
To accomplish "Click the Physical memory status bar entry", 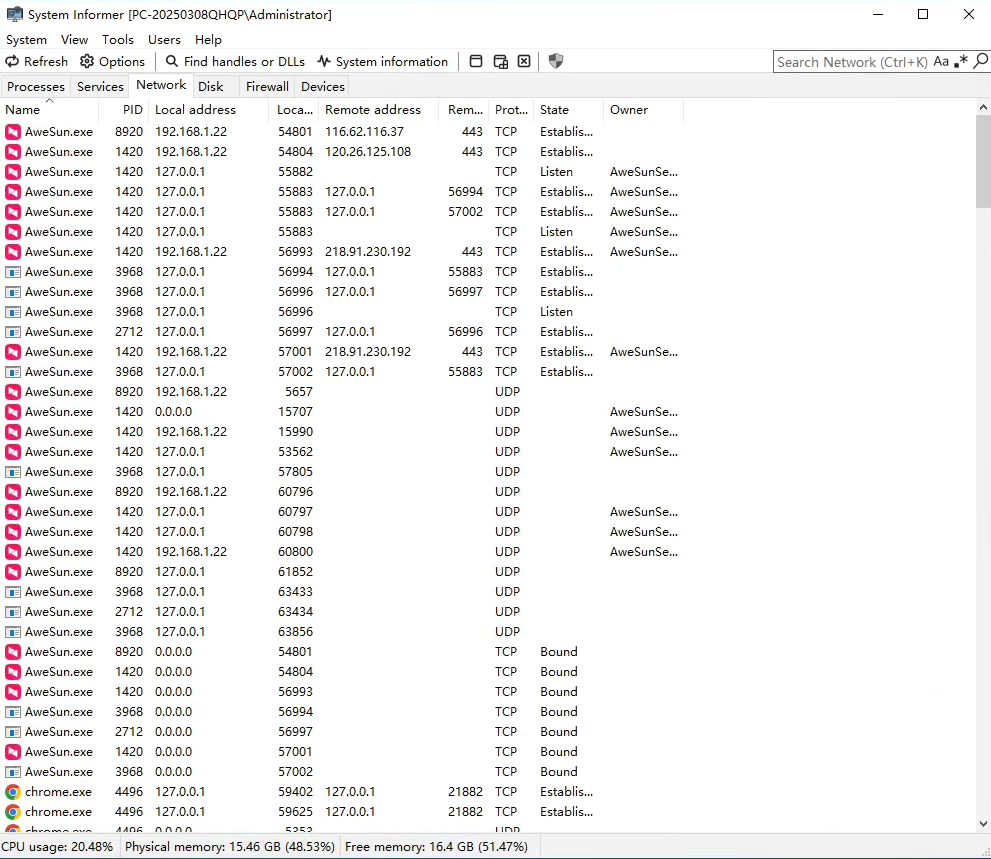I will tap(230, 847).
